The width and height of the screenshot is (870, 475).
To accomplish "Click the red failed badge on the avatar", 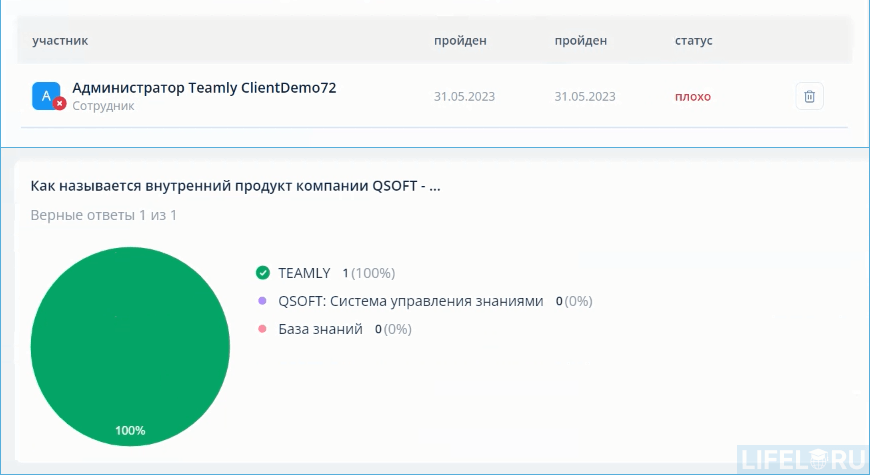I will (x=59, y=103).
